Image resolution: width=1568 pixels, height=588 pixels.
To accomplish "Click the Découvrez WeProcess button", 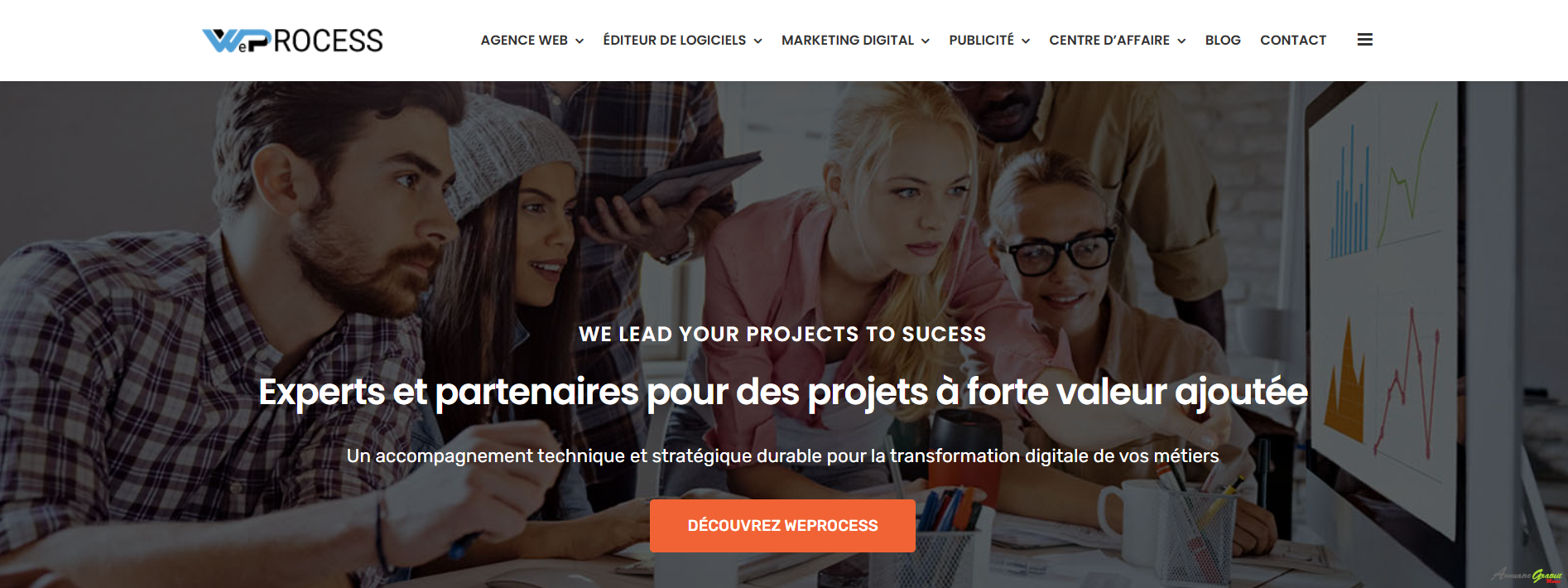I will click(x=782, y=526).
